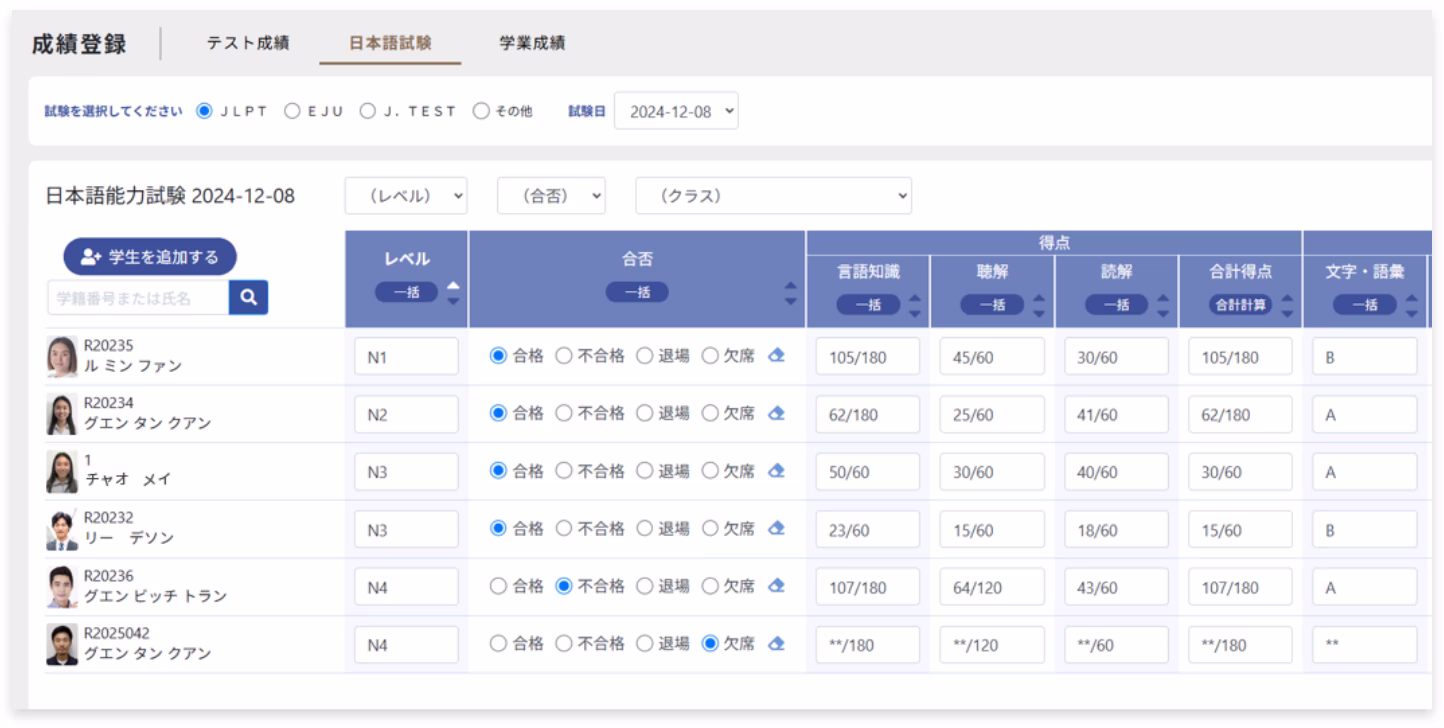The height and width of the screenshot is (728, 1444).
Task: Click 学生を追加する button
Action: (150, 257)
